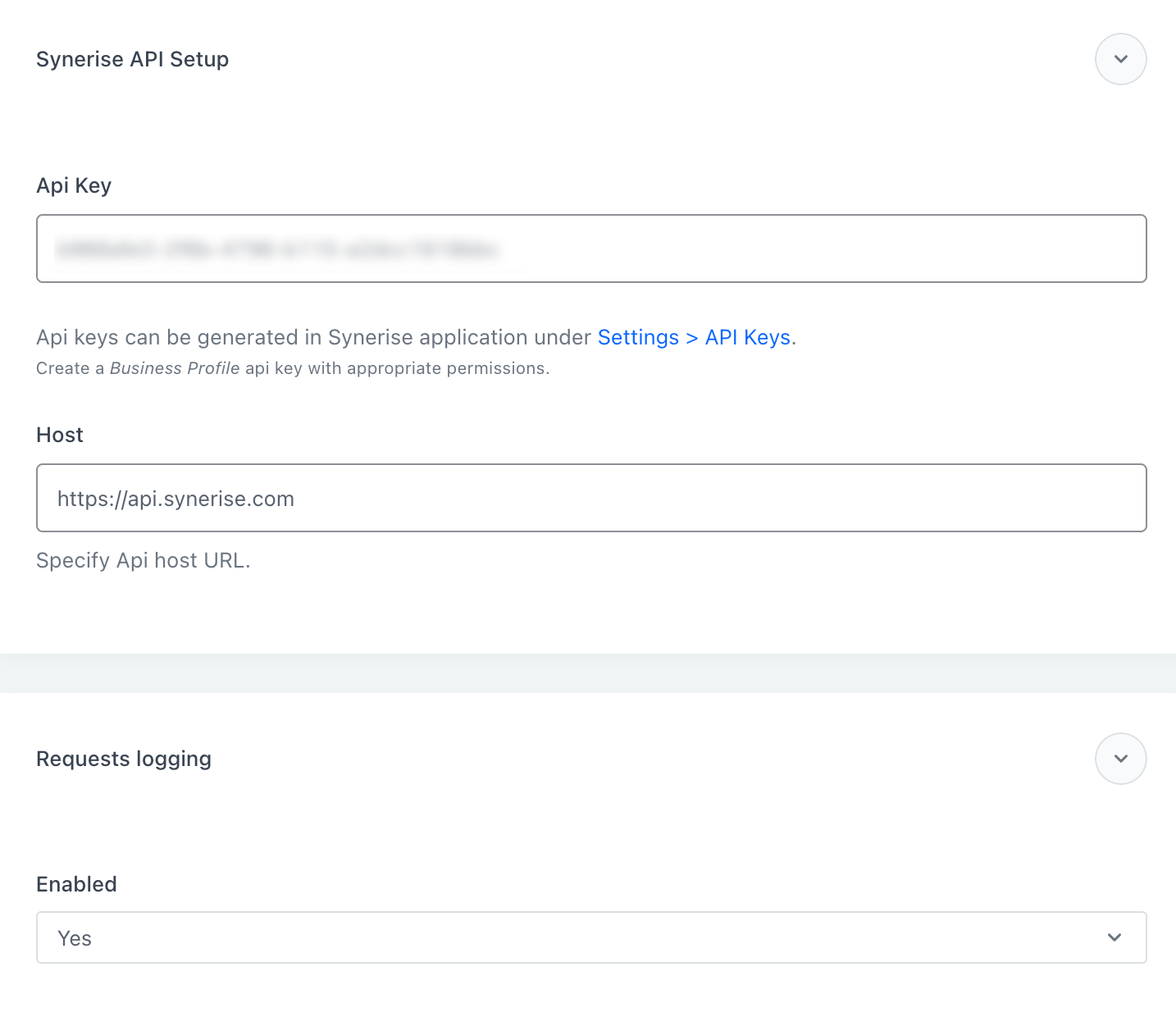Click the chevron icon beside Requests logging
1176x1017 pixels.
coord(1120,759)
